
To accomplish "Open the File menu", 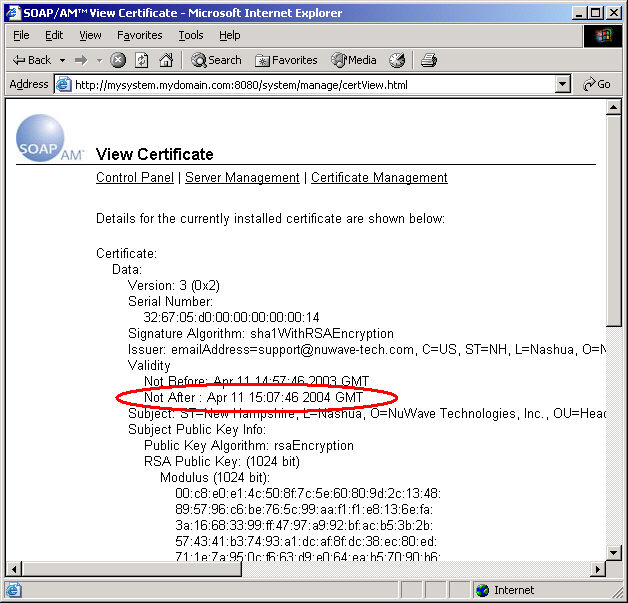I will 21,35.
